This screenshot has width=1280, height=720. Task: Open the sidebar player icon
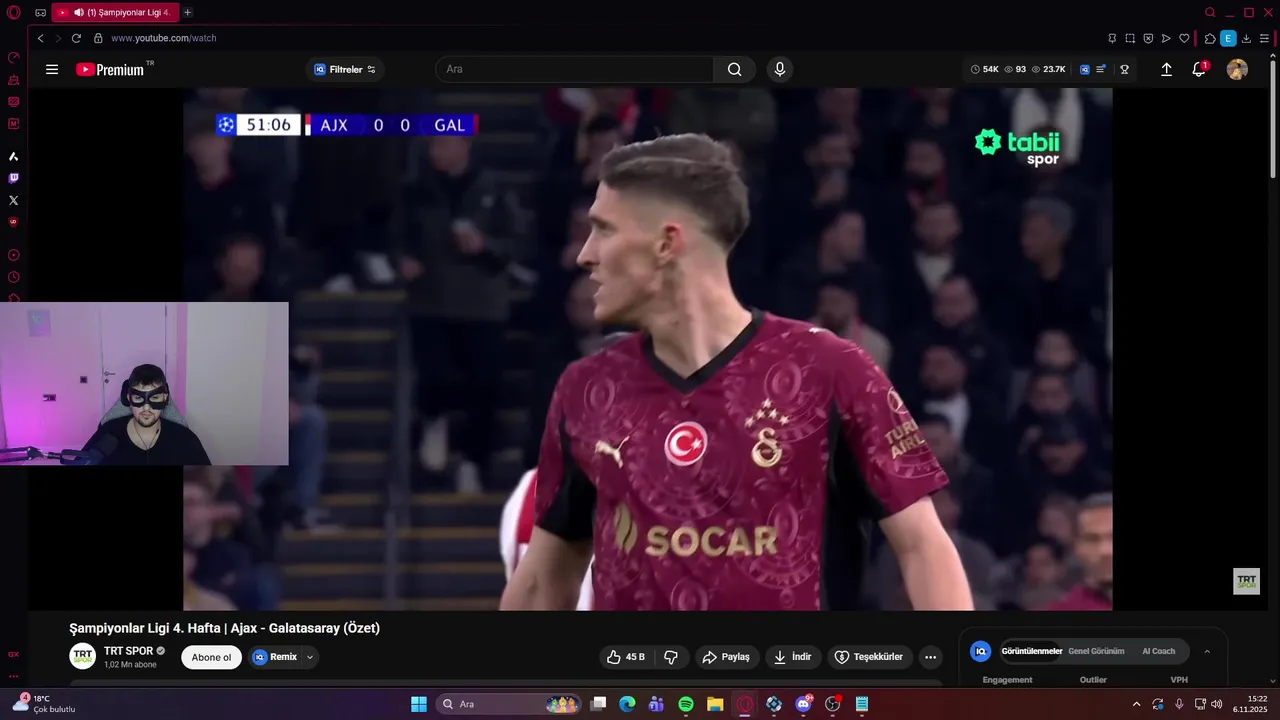(14, 255)
